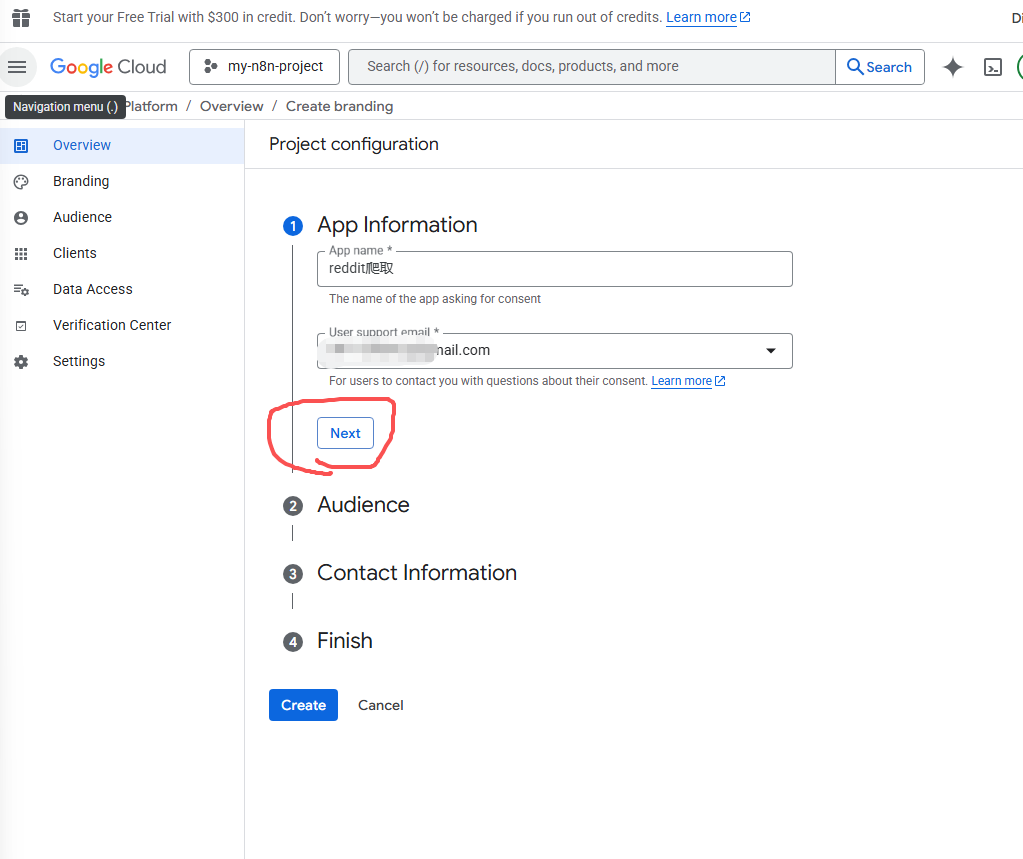
Task: Open Learn more link in trial banner
Action: [701, 18]
